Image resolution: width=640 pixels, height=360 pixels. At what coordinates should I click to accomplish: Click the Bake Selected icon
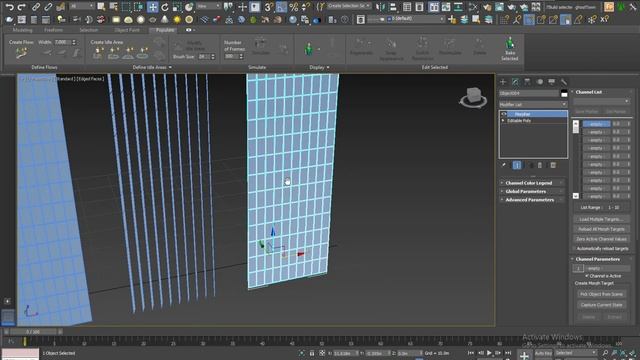coord(509,49)
